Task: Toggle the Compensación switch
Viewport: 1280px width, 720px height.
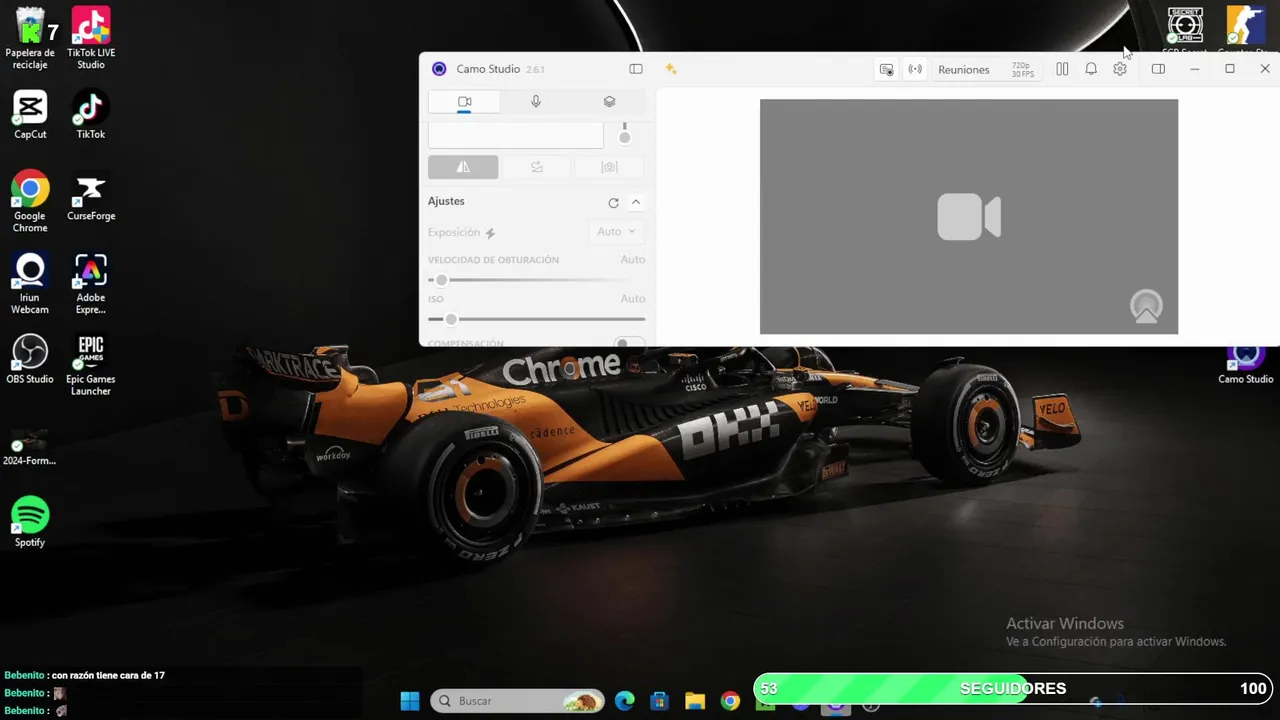Action: click(629, 343)
